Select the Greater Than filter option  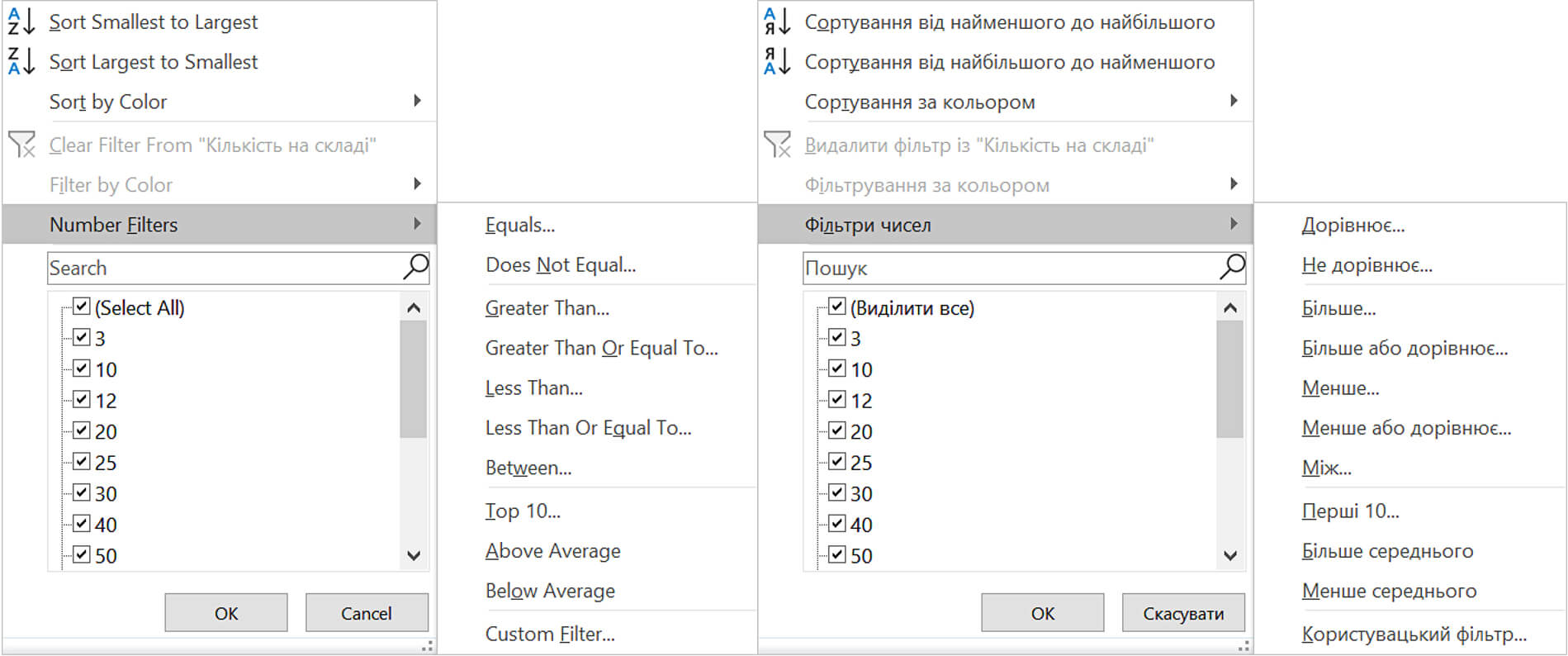(547, 307)
